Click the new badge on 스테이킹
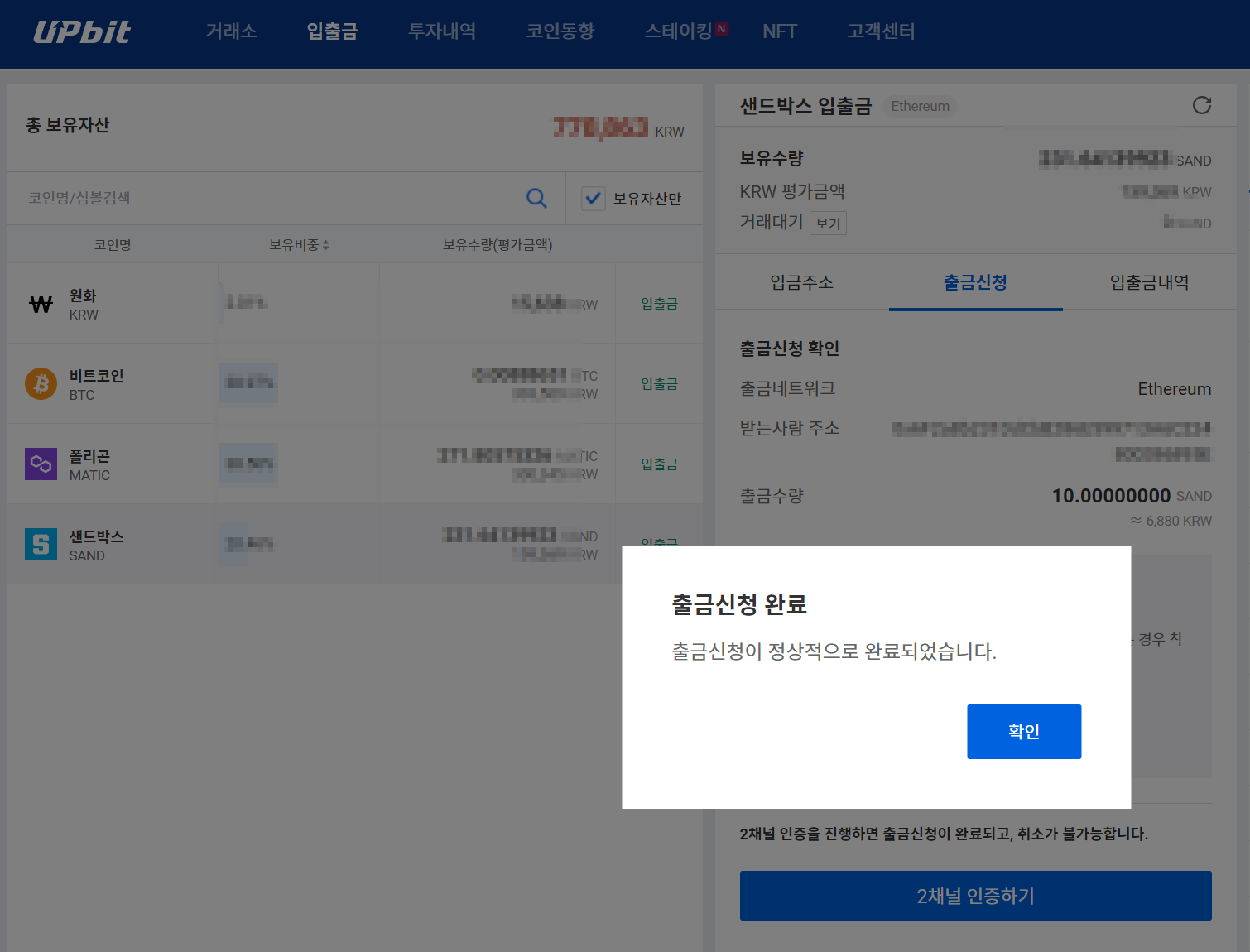 click(x=722, y=28)
